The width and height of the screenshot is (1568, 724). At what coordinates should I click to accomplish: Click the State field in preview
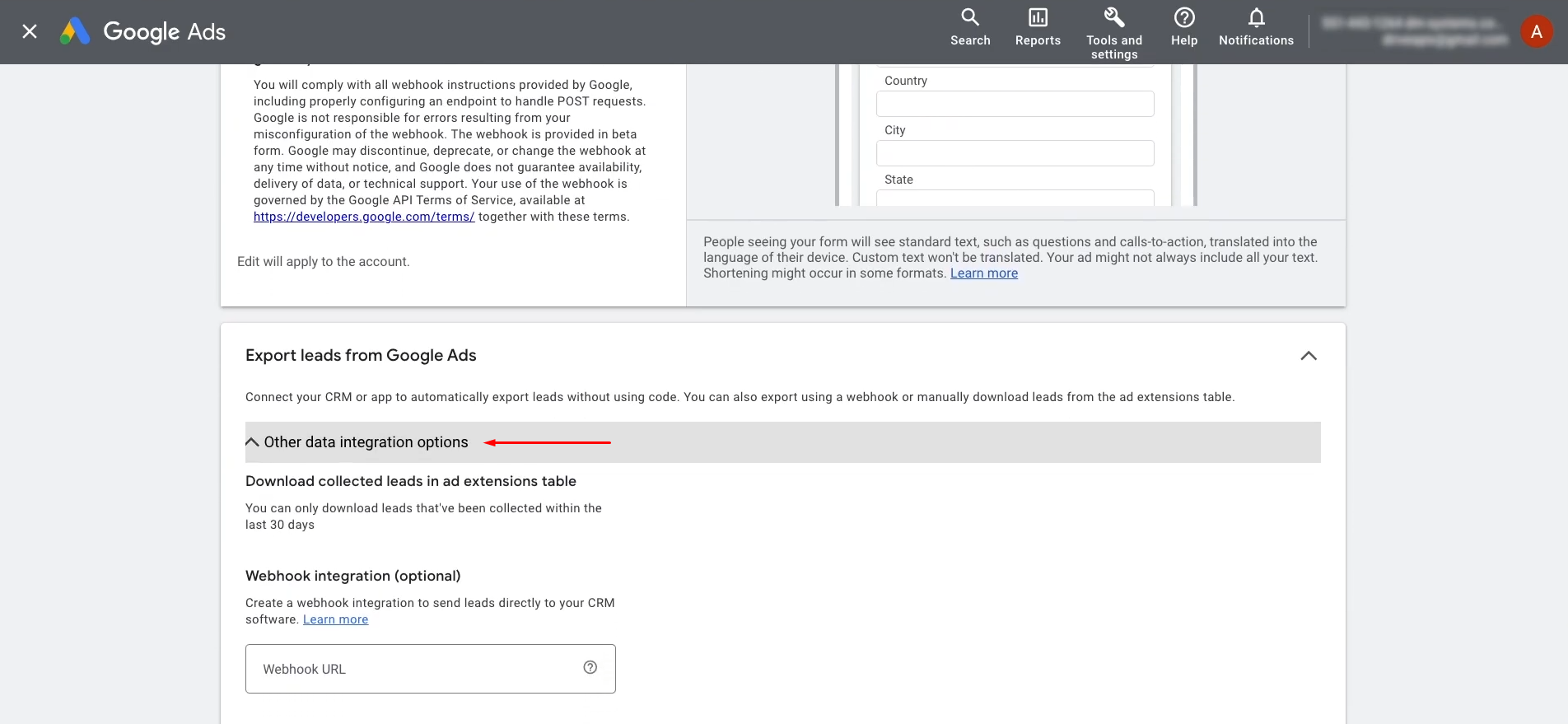1015,198
